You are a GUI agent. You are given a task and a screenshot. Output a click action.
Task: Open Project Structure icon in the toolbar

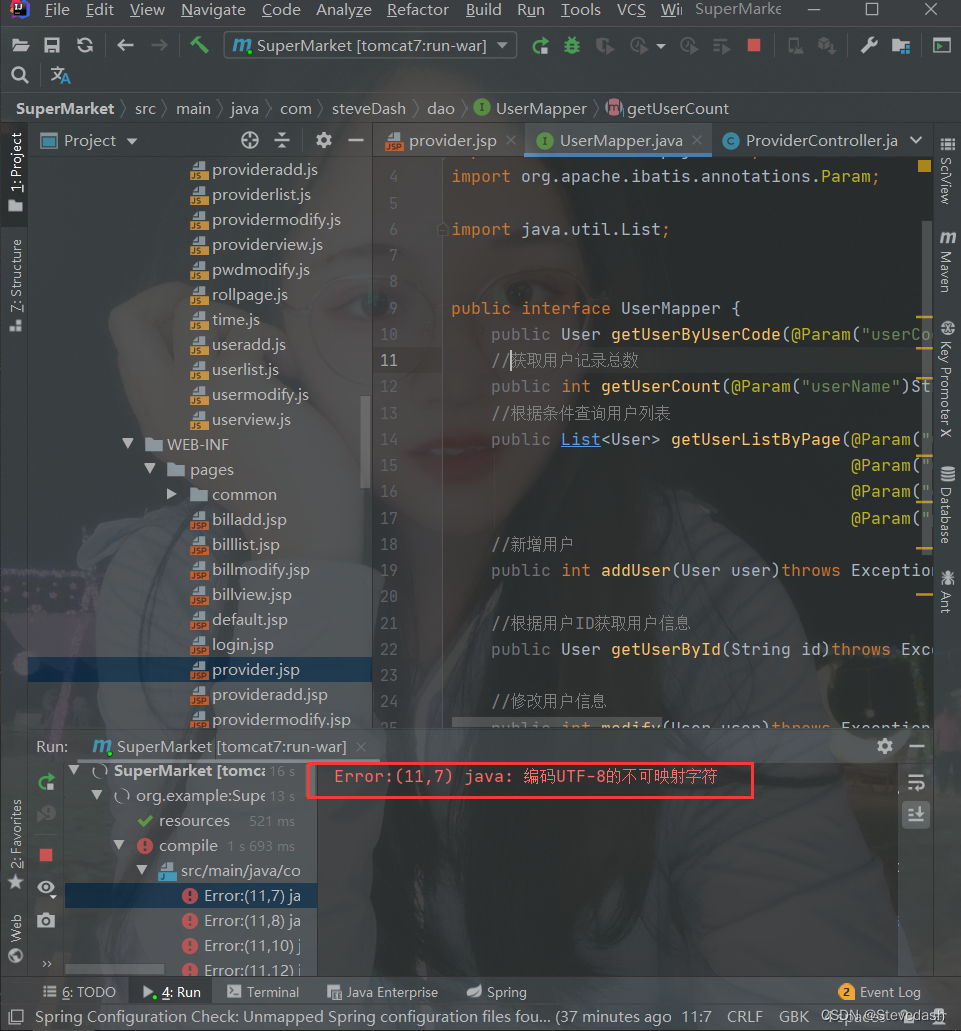(901, 45)
